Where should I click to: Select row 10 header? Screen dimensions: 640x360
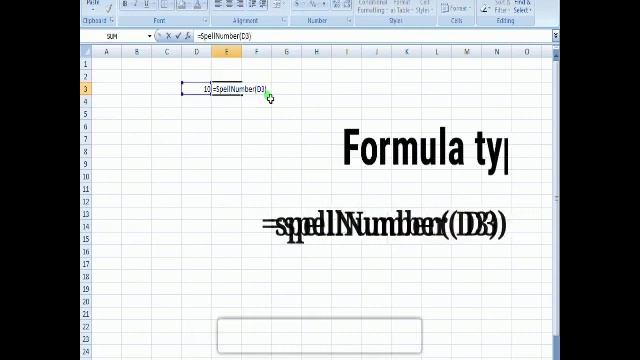[86, 177]
